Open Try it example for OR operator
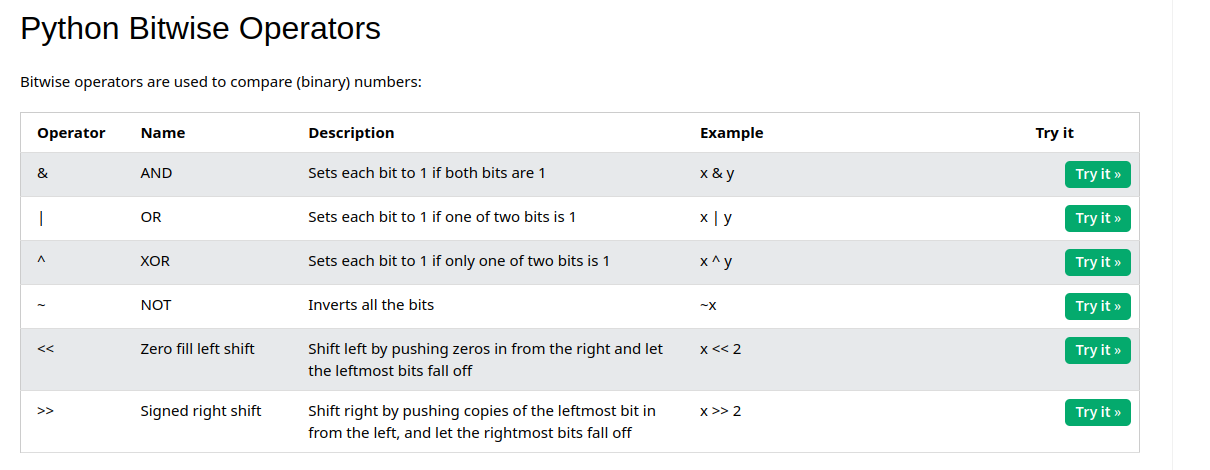Screen dimensions: 1210x470 click(1097, 218)
